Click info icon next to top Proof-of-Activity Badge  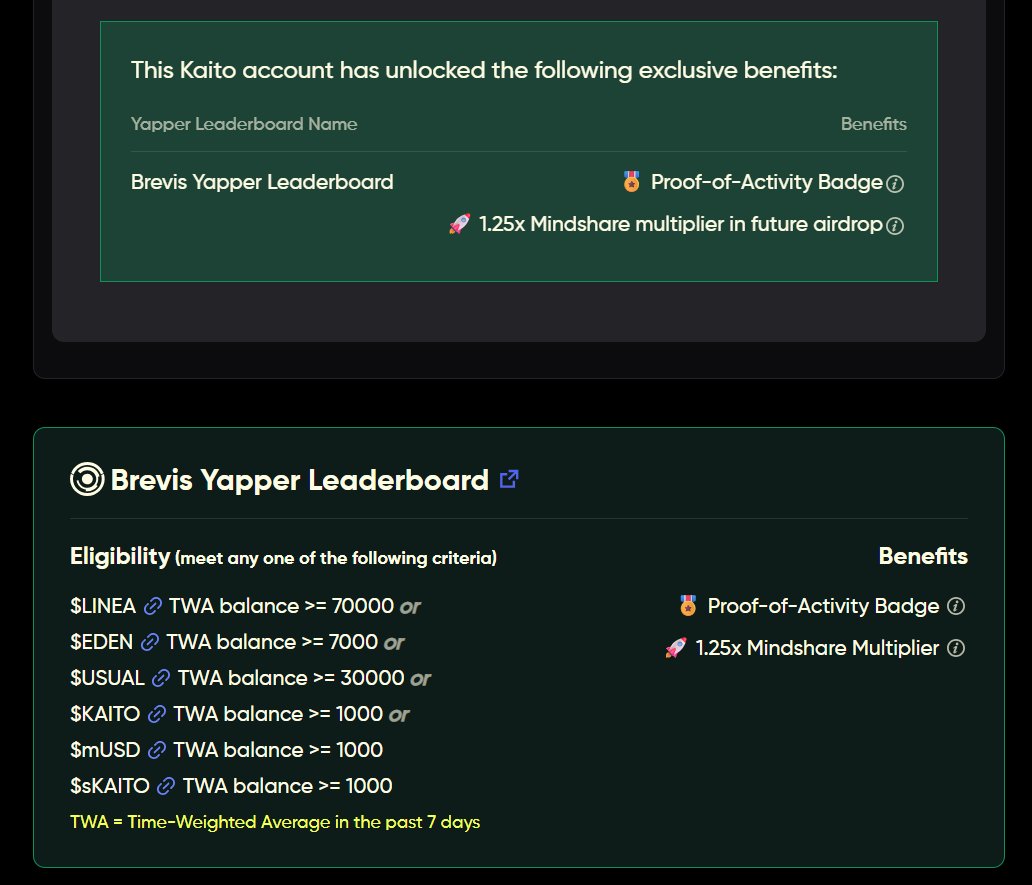pyautogui.click(x=896, y=184)
